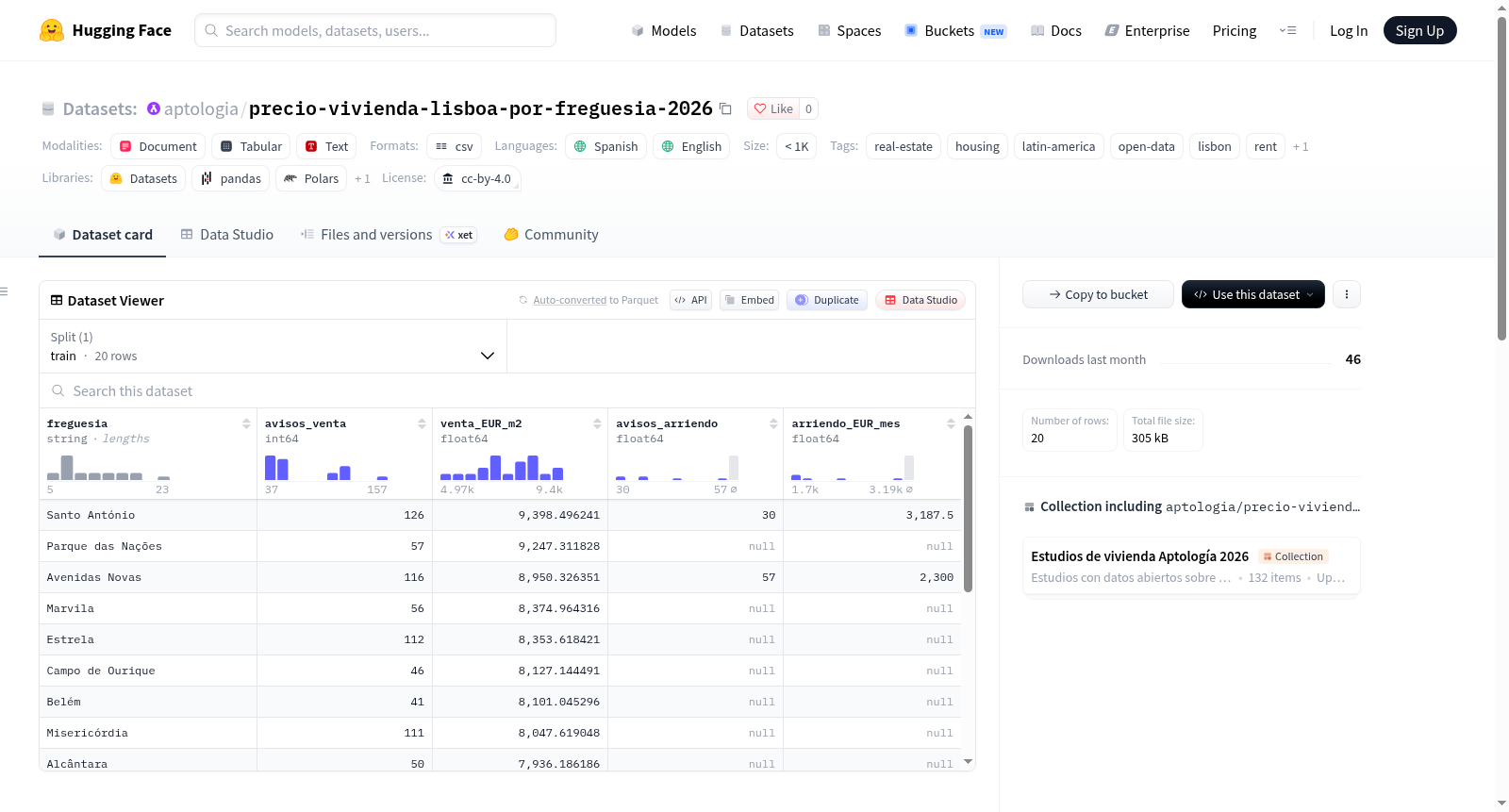Click the Embed button

coord(749,300)
